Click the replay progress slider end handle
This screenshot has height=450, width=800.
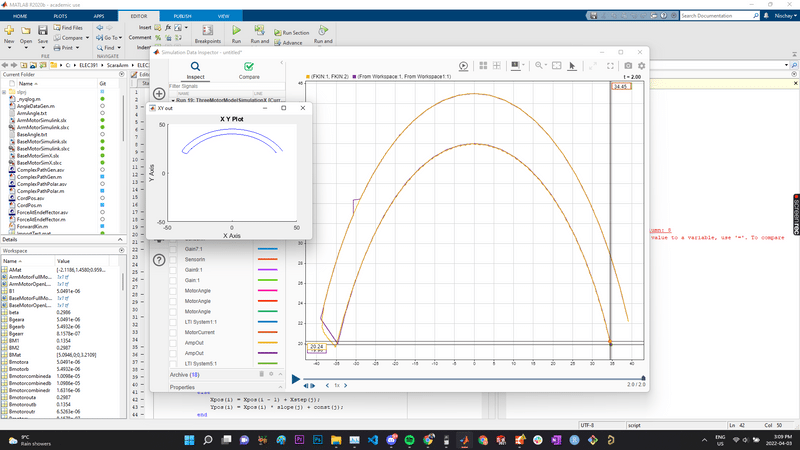point(643,379)
